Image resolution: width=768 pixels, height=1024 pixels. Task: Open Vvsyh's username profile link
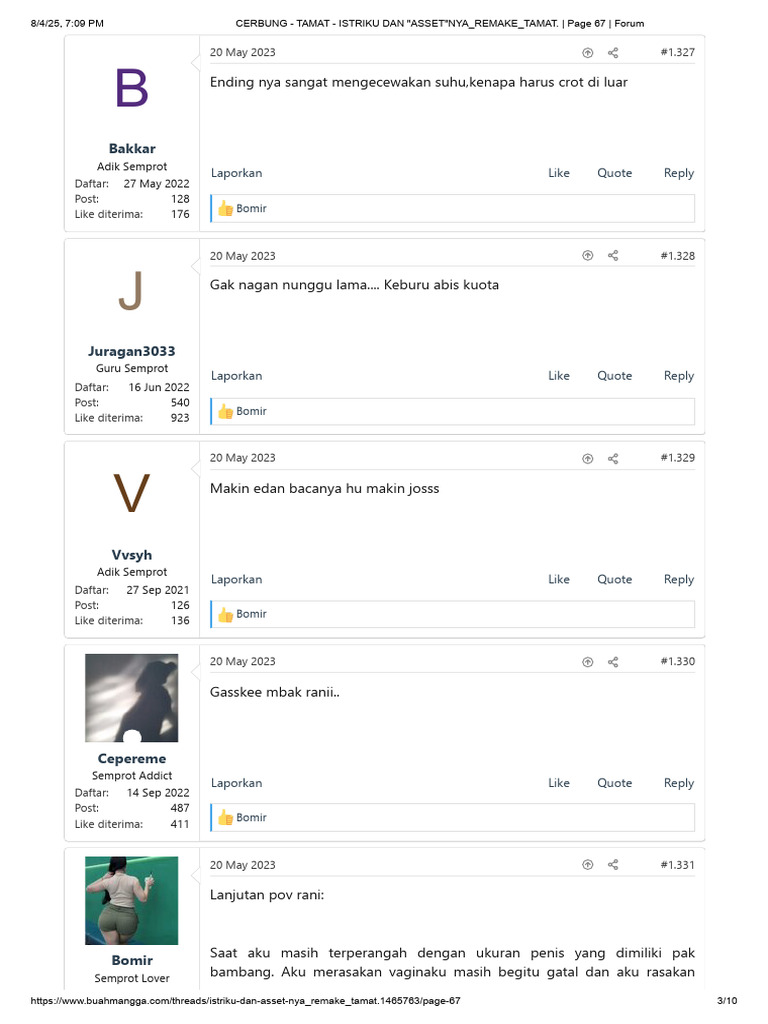(132, 555)
